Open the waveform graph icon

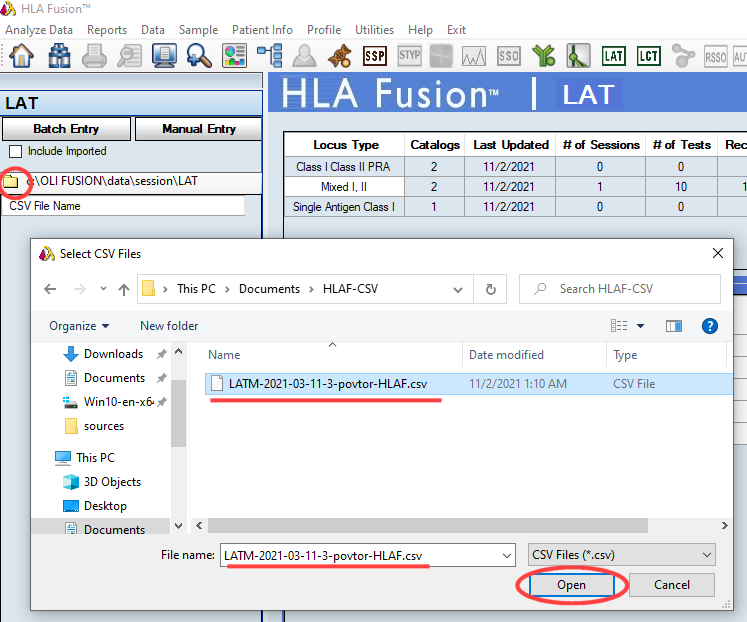[x=474, y=56]
